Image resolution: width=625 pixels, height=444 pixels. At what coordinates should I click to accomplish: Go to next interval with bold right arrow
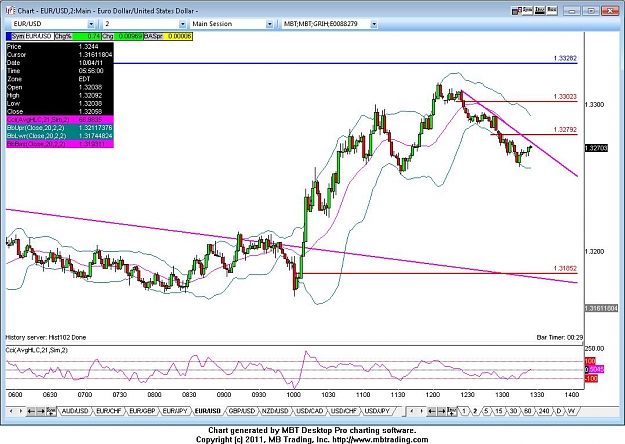click(441, 411)
